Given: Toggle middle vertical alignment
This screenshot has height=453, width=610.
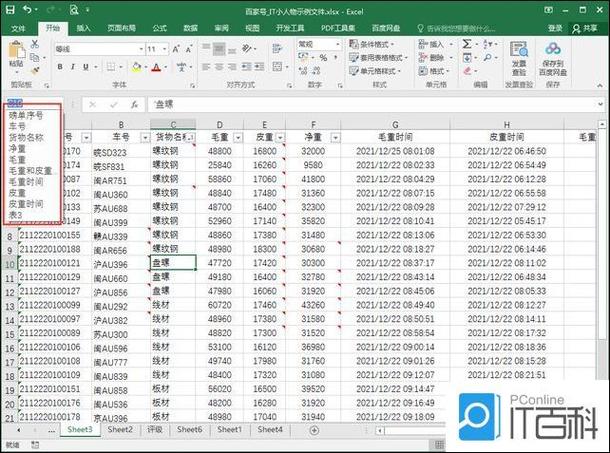Looking at the screenshot, I should point(219,49).
